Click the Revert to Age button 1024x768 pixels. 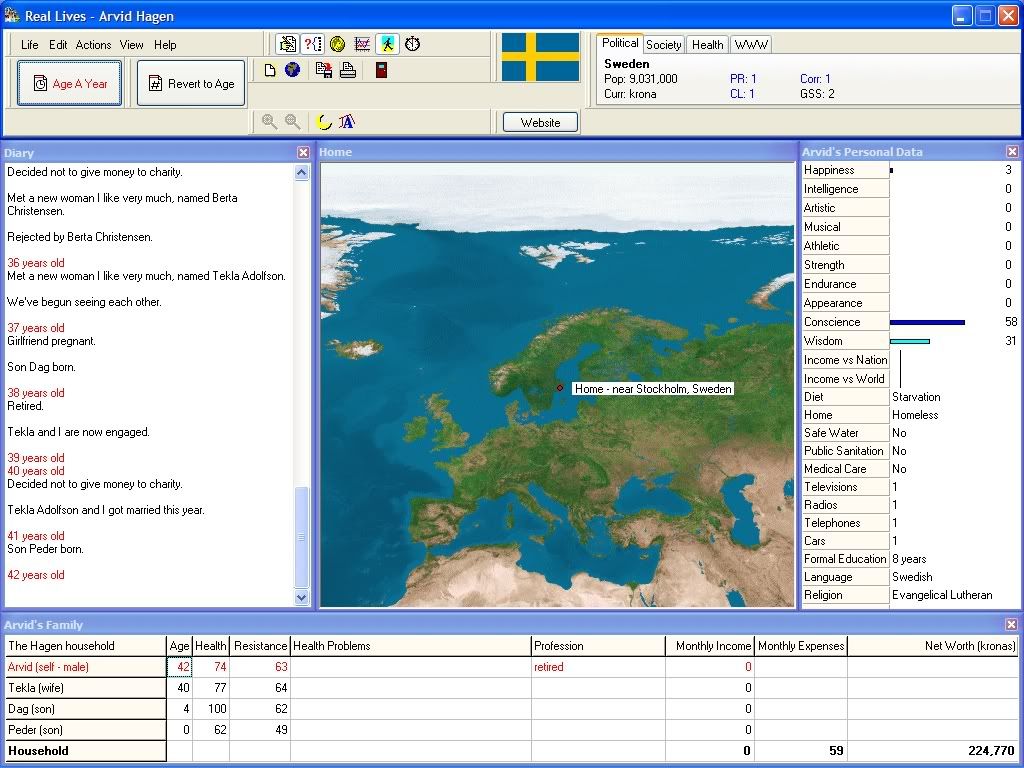(x=191, y=84)
